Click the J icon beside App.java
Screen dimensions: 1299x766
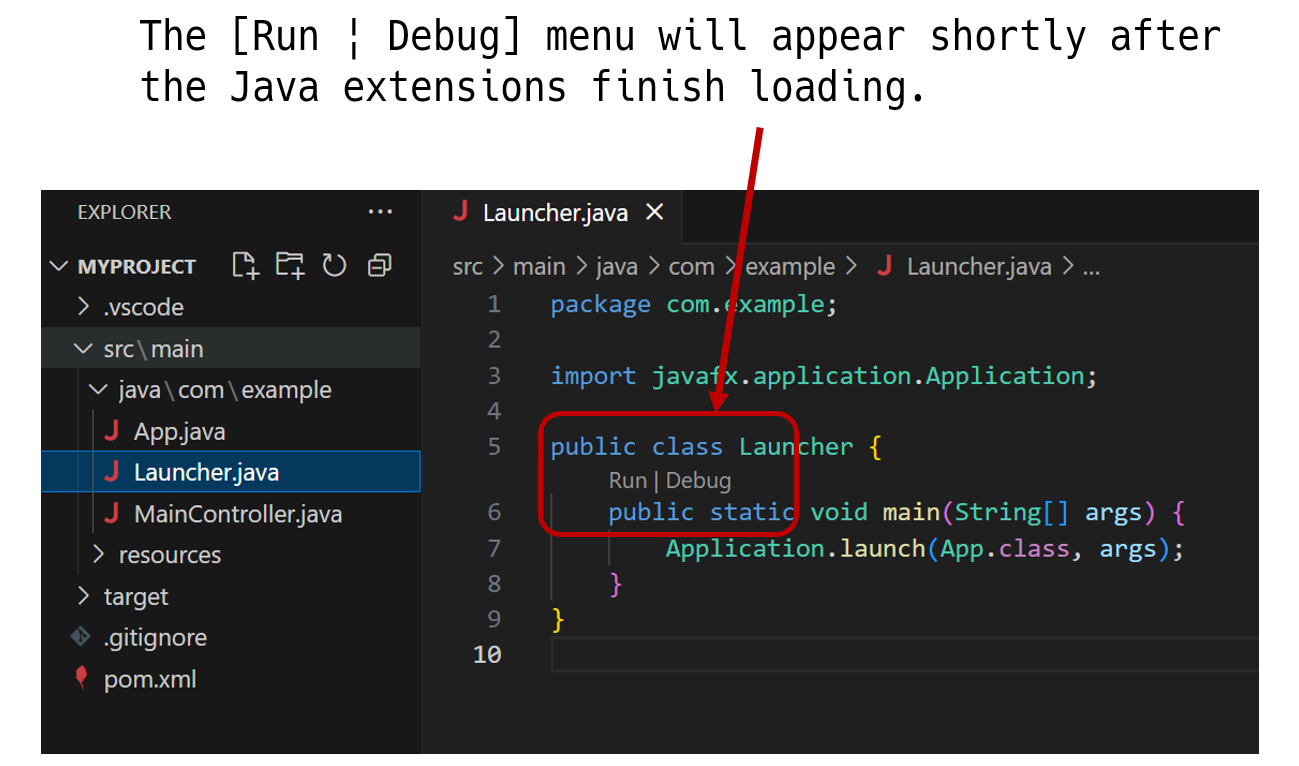pyautogui.click(x=111, y=432)
